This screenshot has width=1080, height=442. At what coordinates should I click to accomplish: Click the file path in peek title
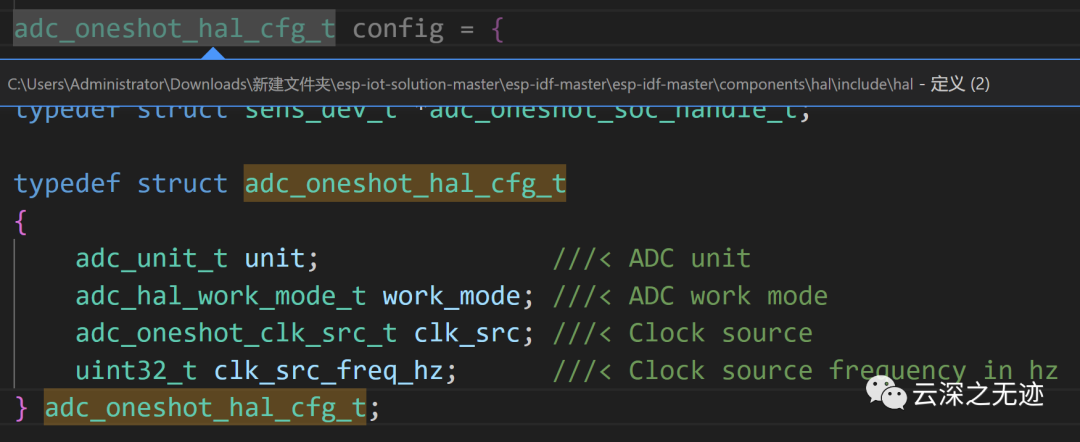click(x=460, y=84)
